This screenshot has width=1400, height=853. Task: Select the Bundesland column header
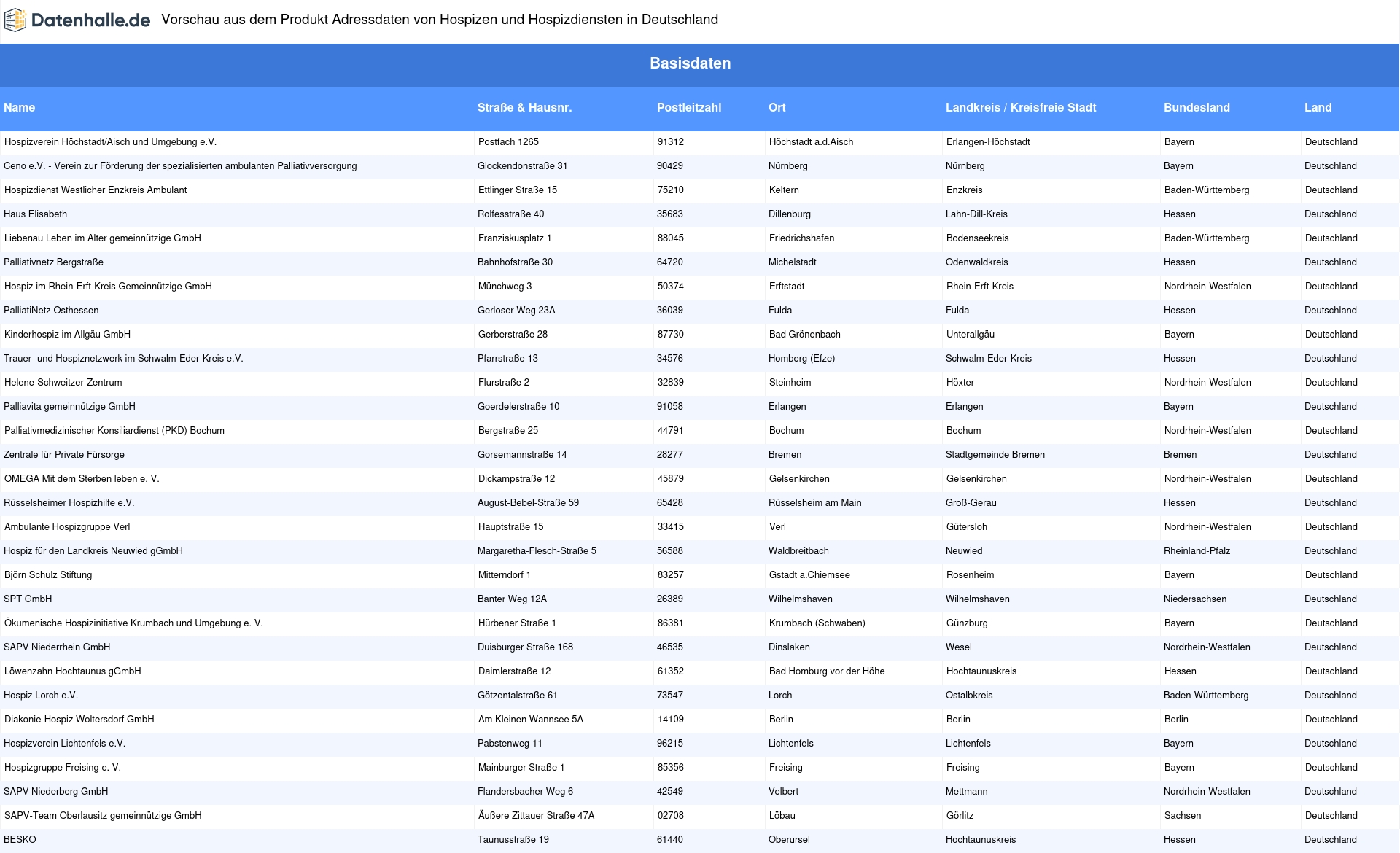(1197, 108)
